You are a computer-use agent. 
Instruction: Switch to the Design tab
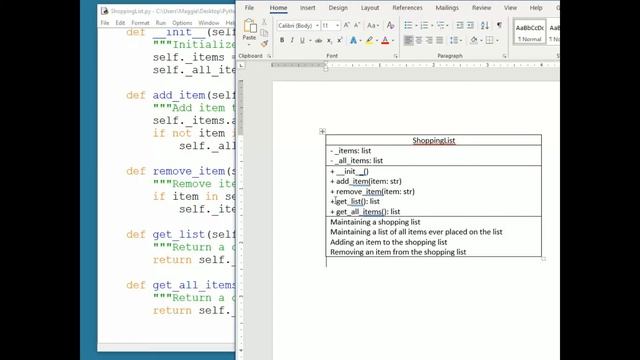[338, 8]
